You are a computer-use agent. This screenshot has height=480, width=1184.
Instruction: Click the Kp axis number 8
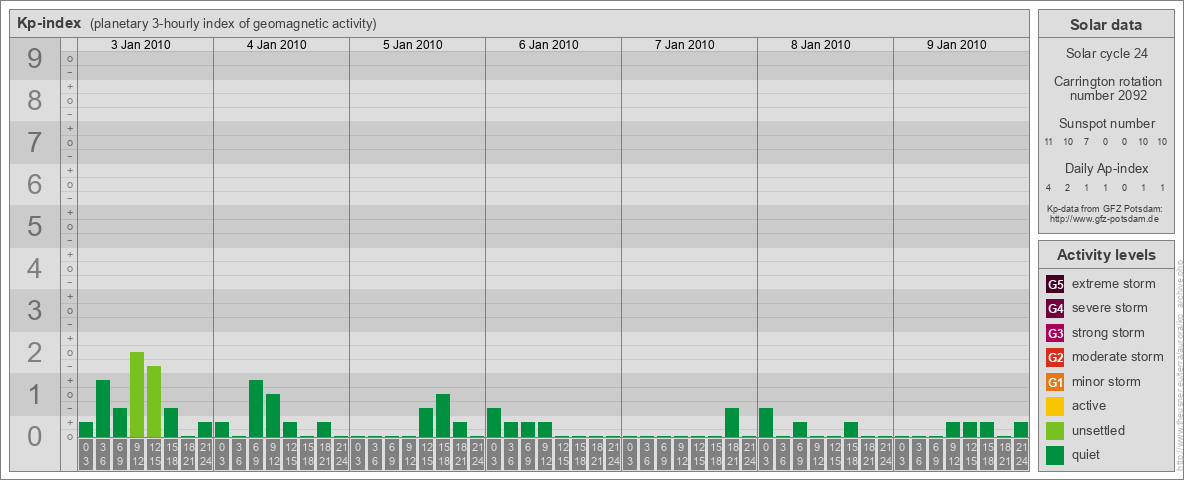pyautogui.click(x=34, y=100)
